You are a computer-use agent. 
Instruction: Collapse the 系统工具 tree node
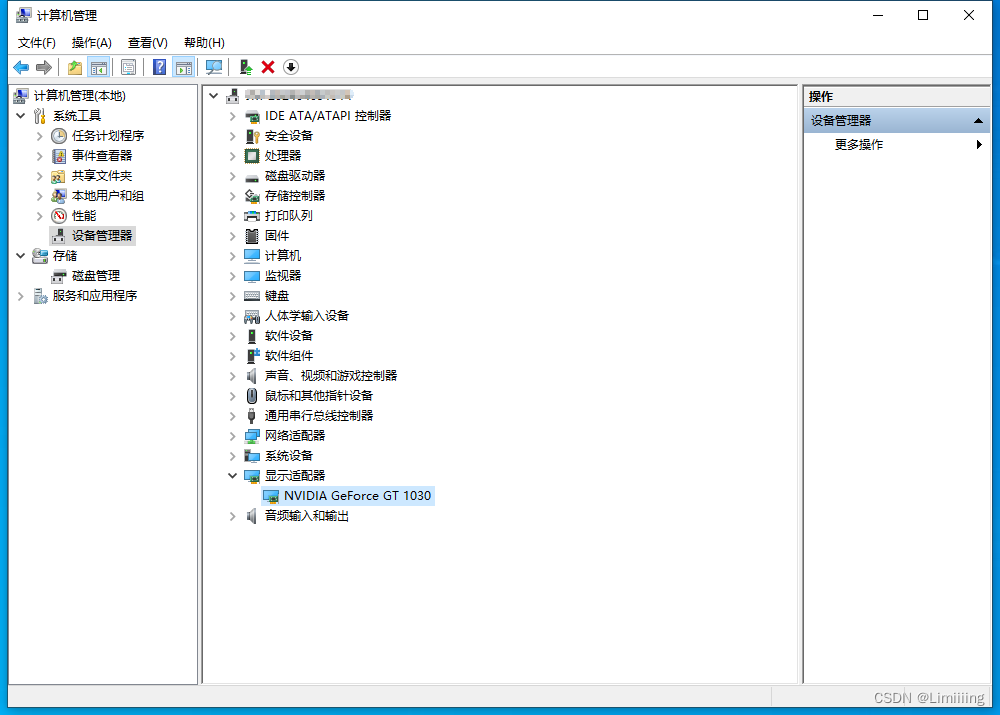pos(20,115)
